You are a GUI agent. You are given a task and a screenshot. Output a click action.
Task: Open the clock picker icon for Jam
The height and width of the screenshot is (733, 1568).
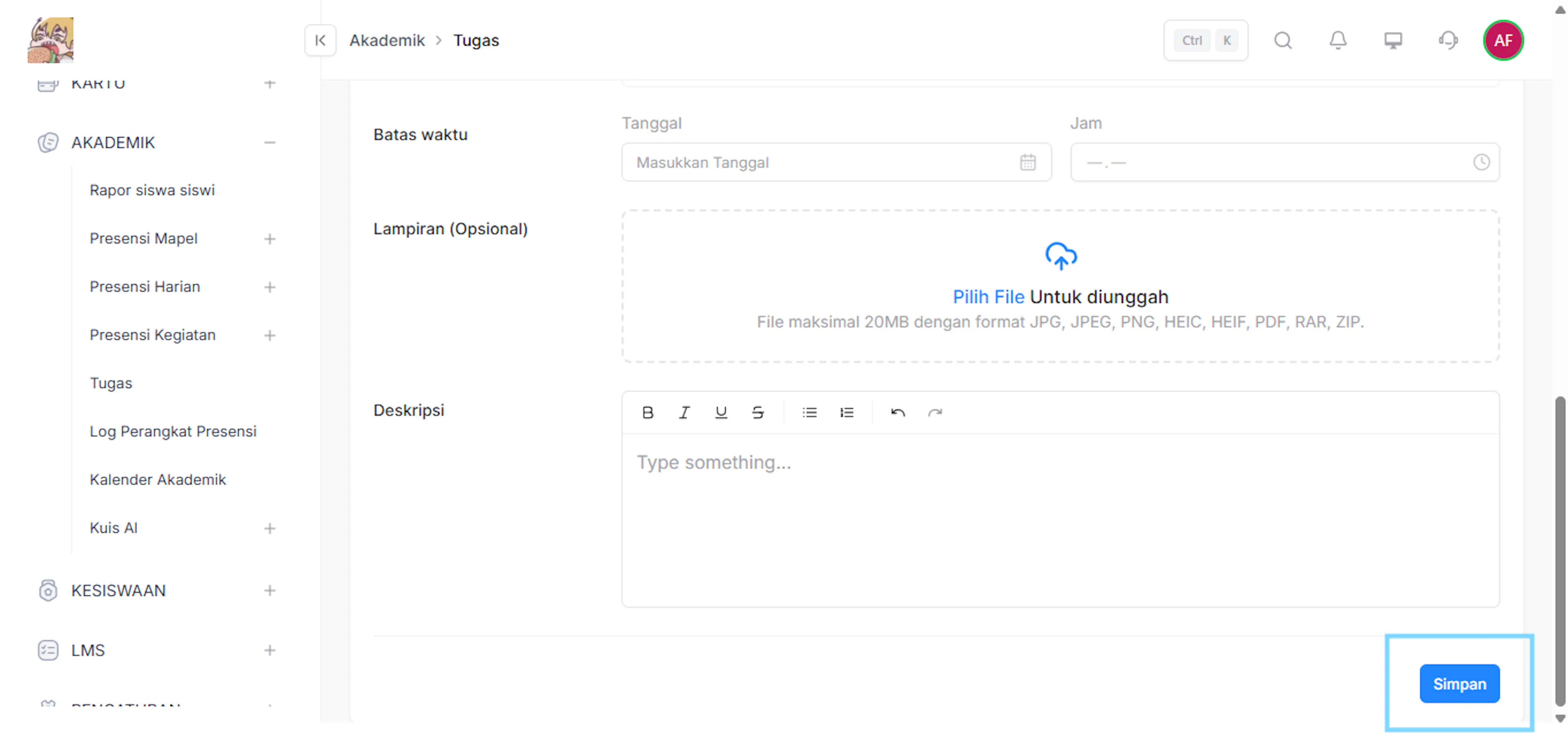click(1481, 163)
